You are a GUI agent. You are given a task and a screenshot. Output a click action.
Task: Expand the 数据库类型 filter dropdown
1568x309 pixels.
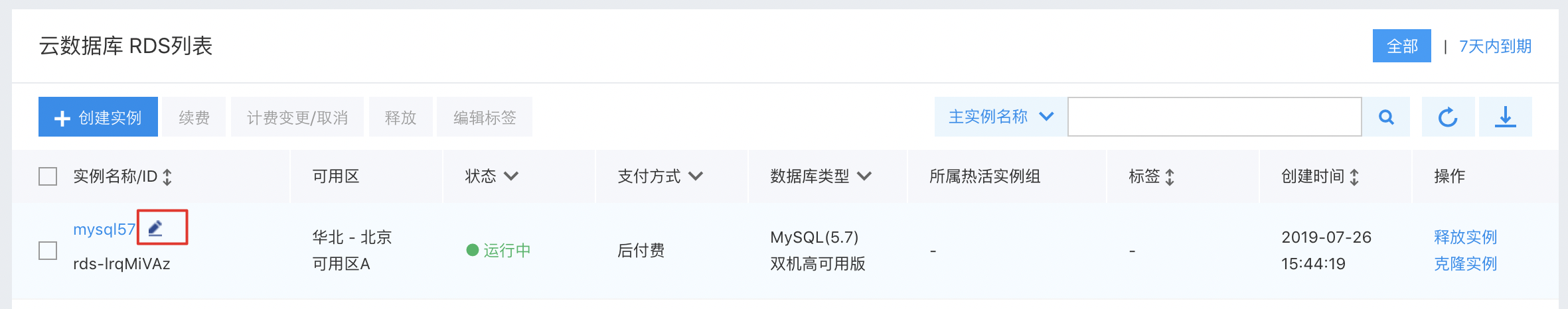coord(864,176)
